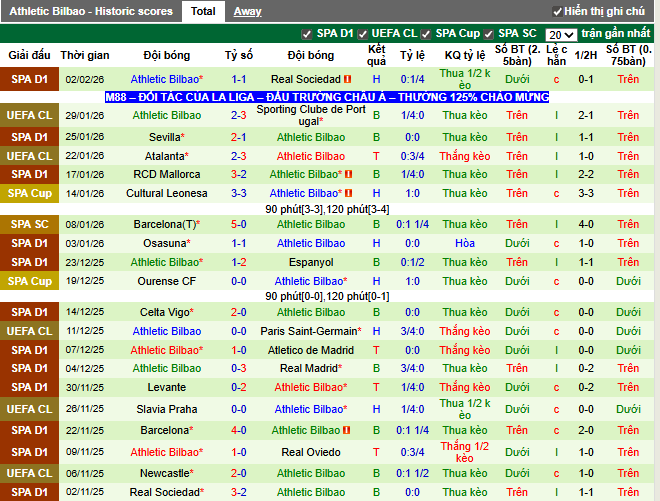Click the note 90 phút[0-0],120 phút[0-1]
This screenshot has height=501, width=660.
[x=327, y=296]
